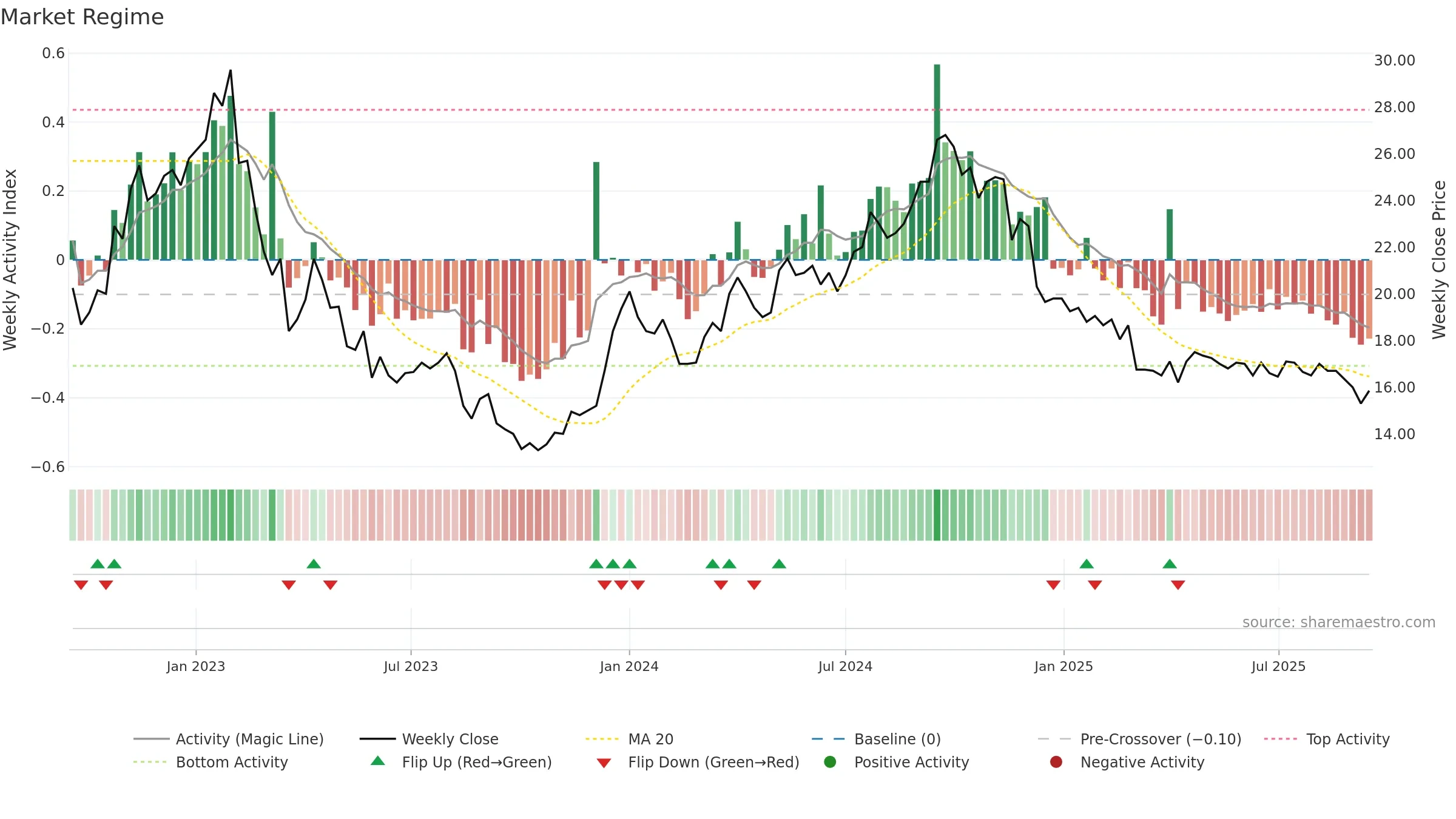
Task: Click the red Flip Down triangle in legend
Action: 604,763
